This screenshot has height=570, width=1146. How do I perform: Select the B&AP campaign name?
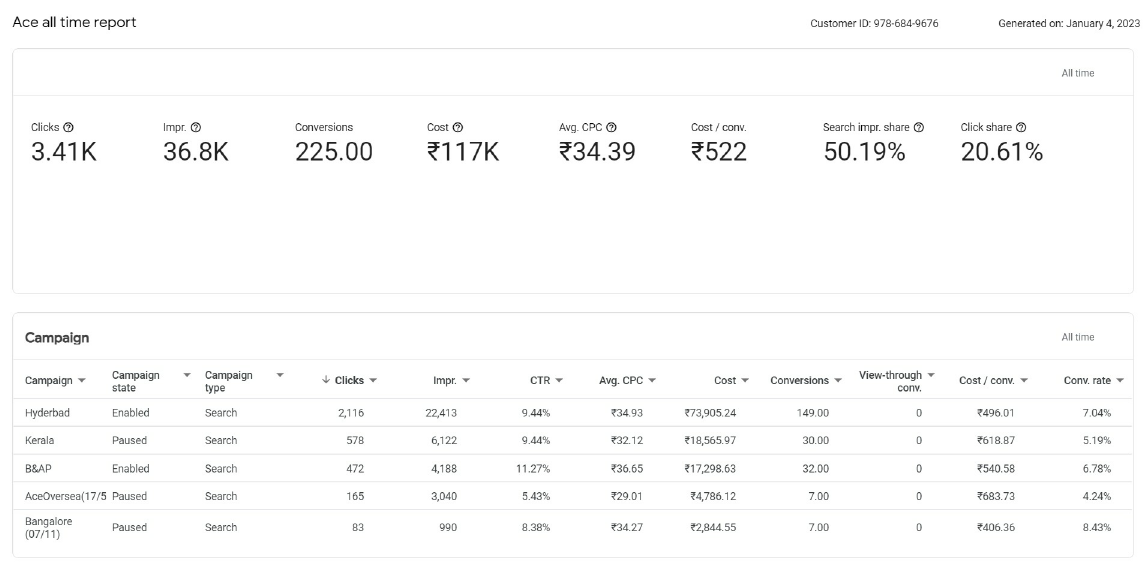click(39, 468)
